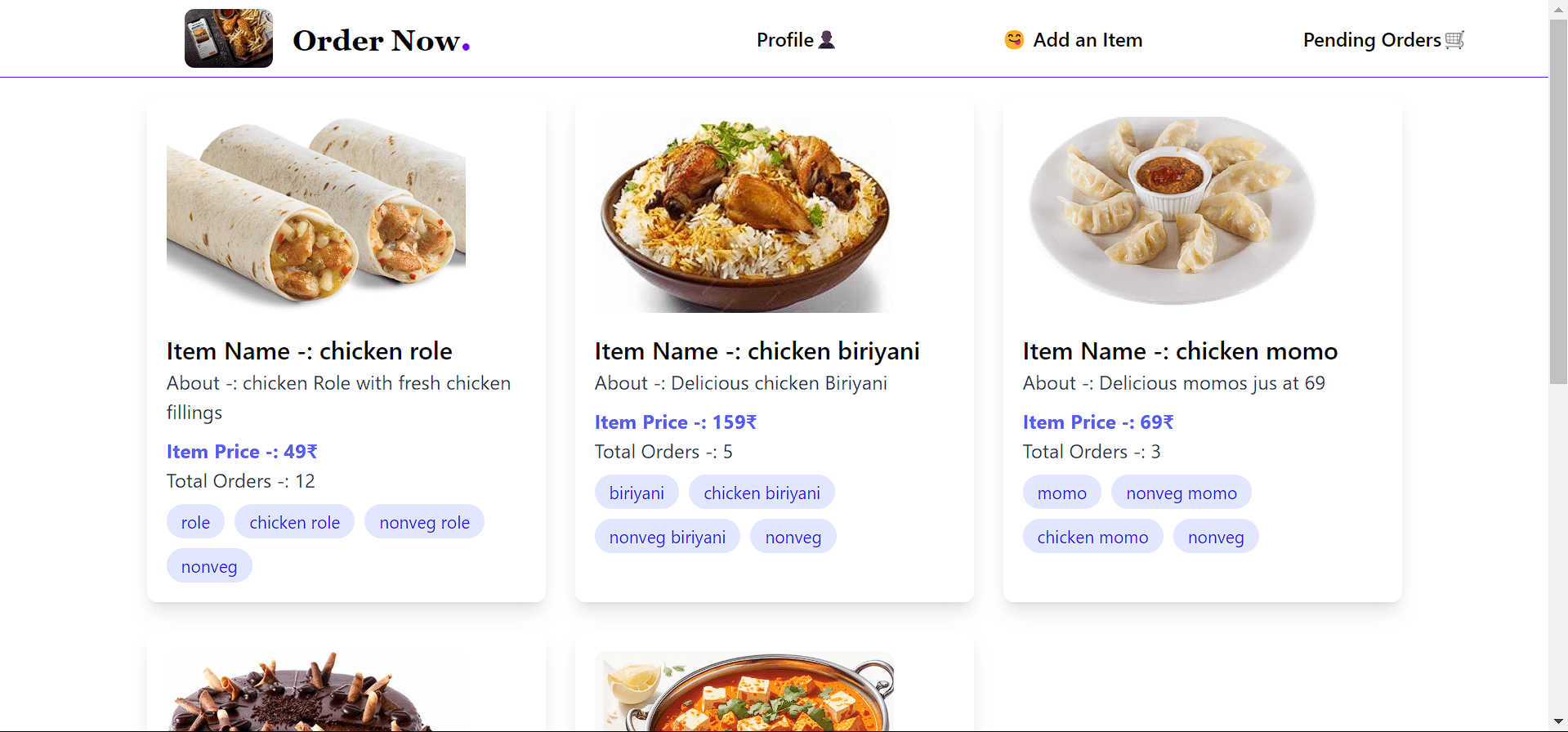The image size is (1568, 732).
Task: Click the "Item Name -: chicken momo" heading
Action: 1180,351
